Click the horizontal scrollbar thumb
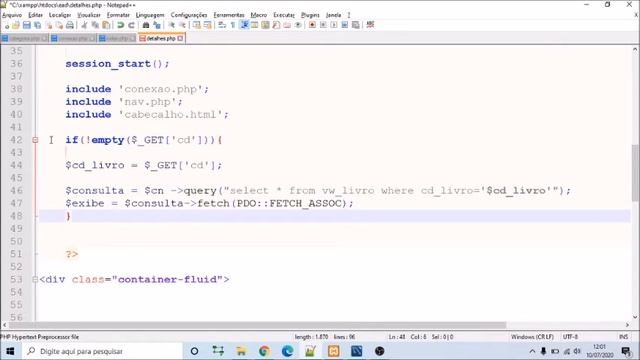Viewport: 640px width, 360px height. point(258,325)
